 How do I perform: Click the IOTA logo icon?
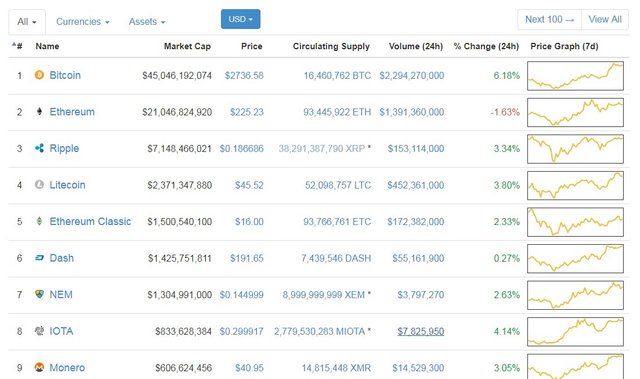39,331
